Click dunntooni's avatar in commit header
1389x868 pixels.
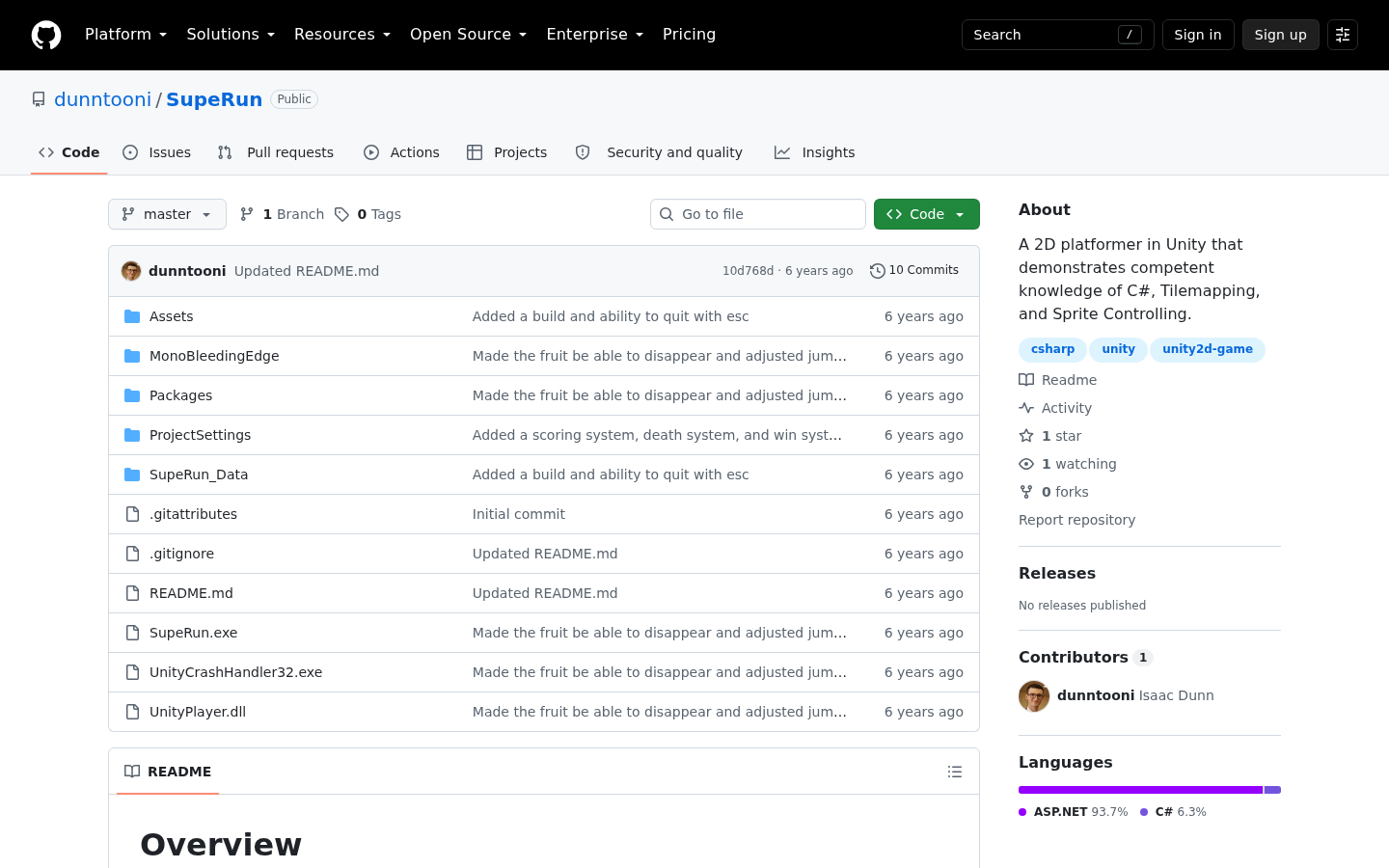click(x=131, y=271)
